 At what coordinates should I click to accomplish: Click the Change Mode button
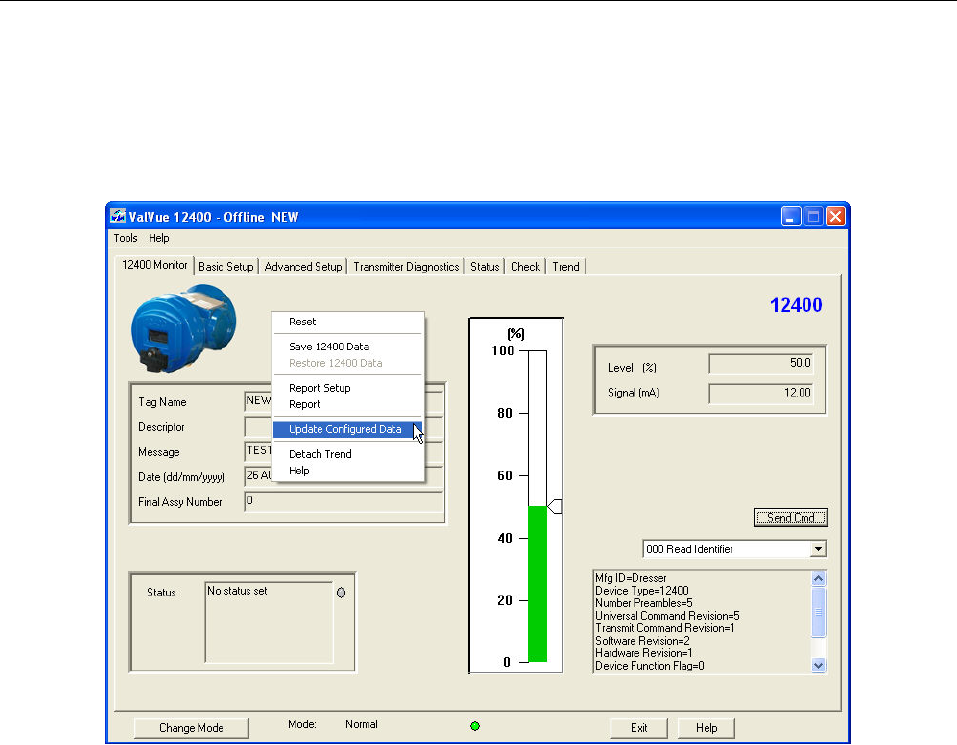pyautogui.click(x=191, y=728)
